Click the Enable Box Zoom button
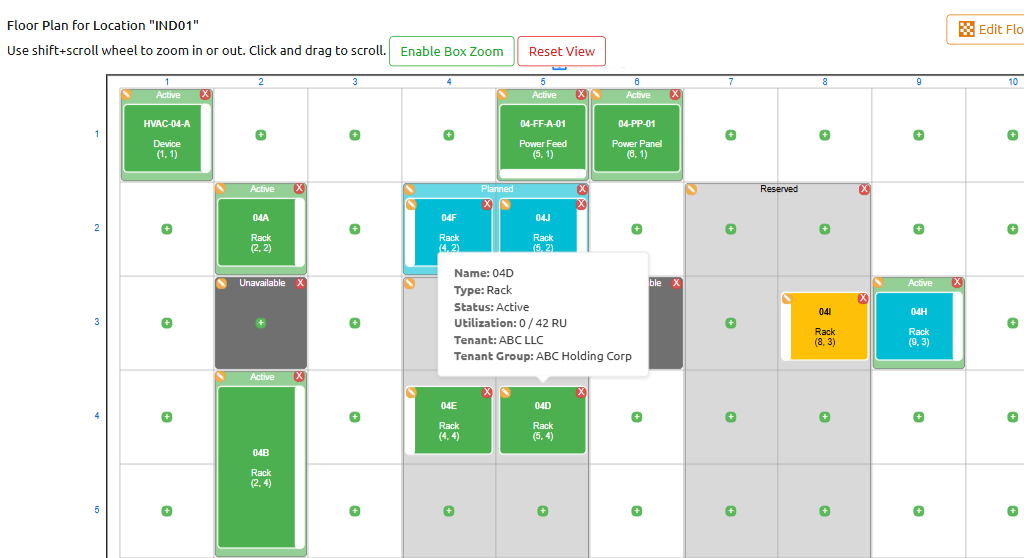Screen dimensions: 1024x558 click(451, 51)
